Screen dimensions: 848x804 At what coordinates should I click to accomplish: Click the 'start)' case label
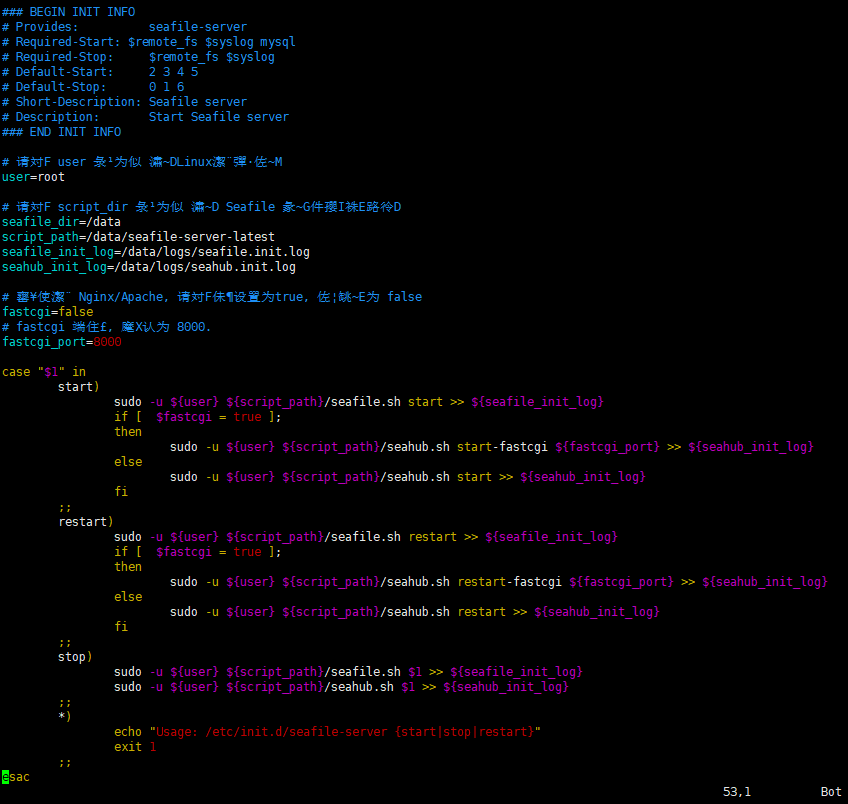pyautogui.click(x=78, y=387)
